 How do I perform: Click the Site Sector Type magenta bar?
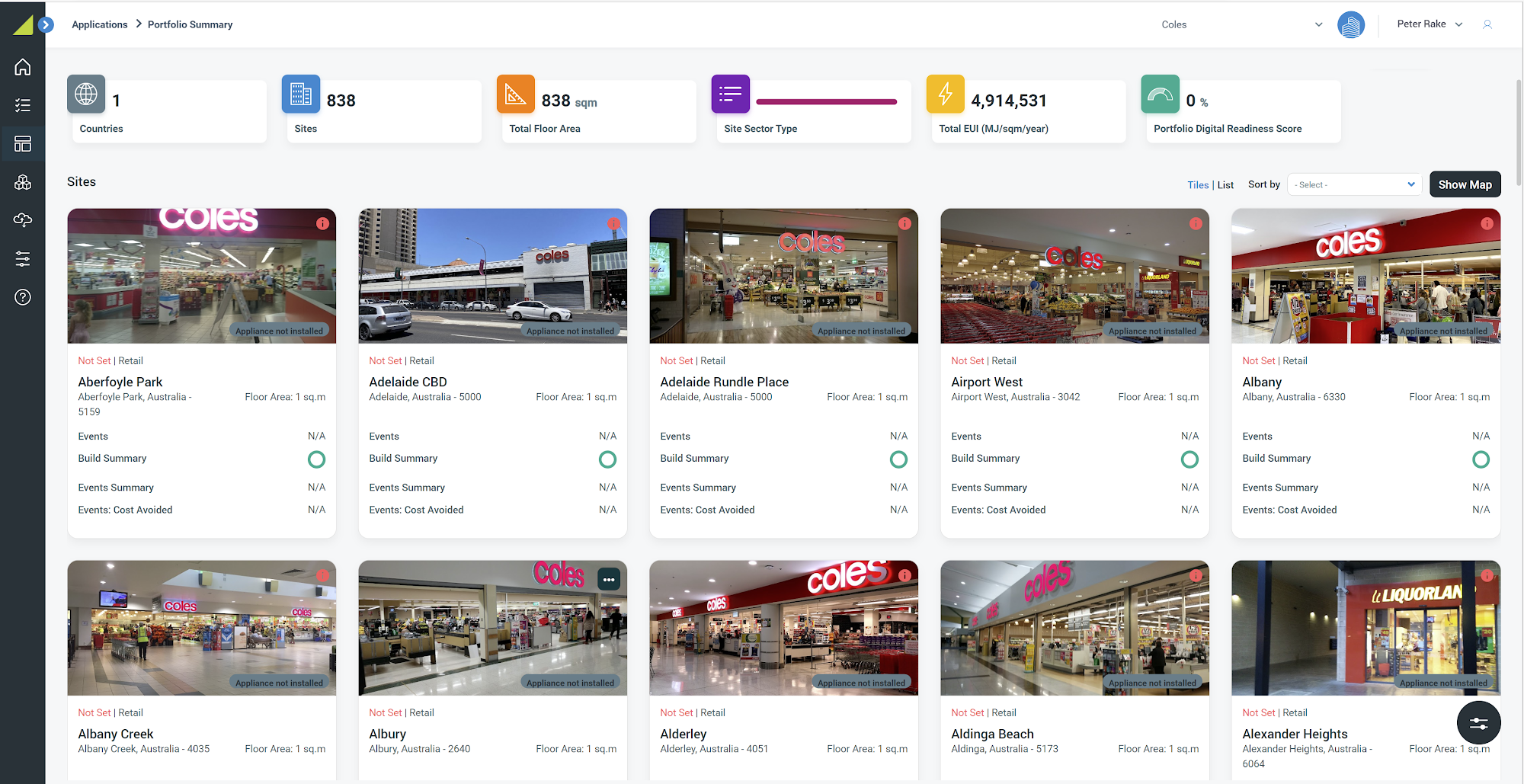tap(826, 101)
